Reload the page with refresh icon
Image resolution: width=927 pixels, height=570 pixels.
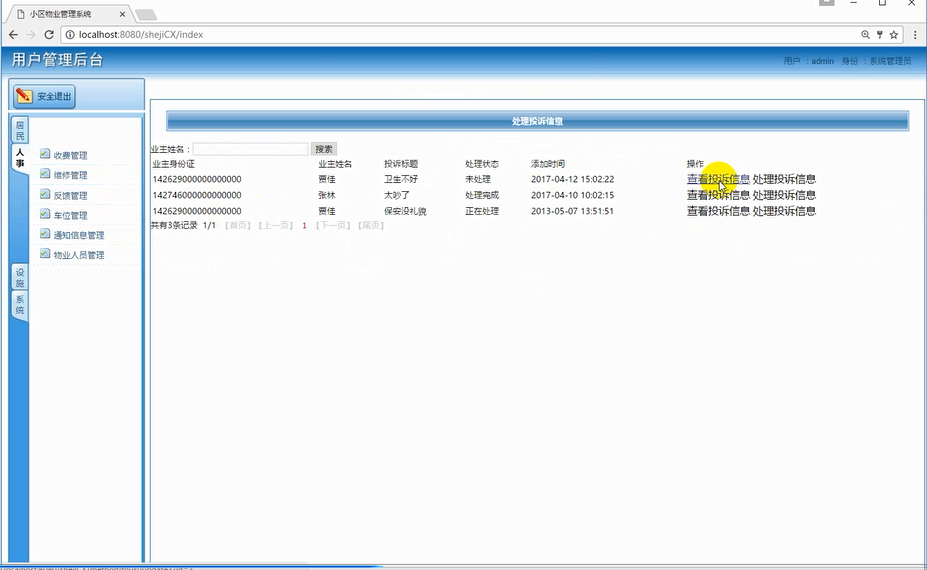pyautogui.click(x=49, y=35)
